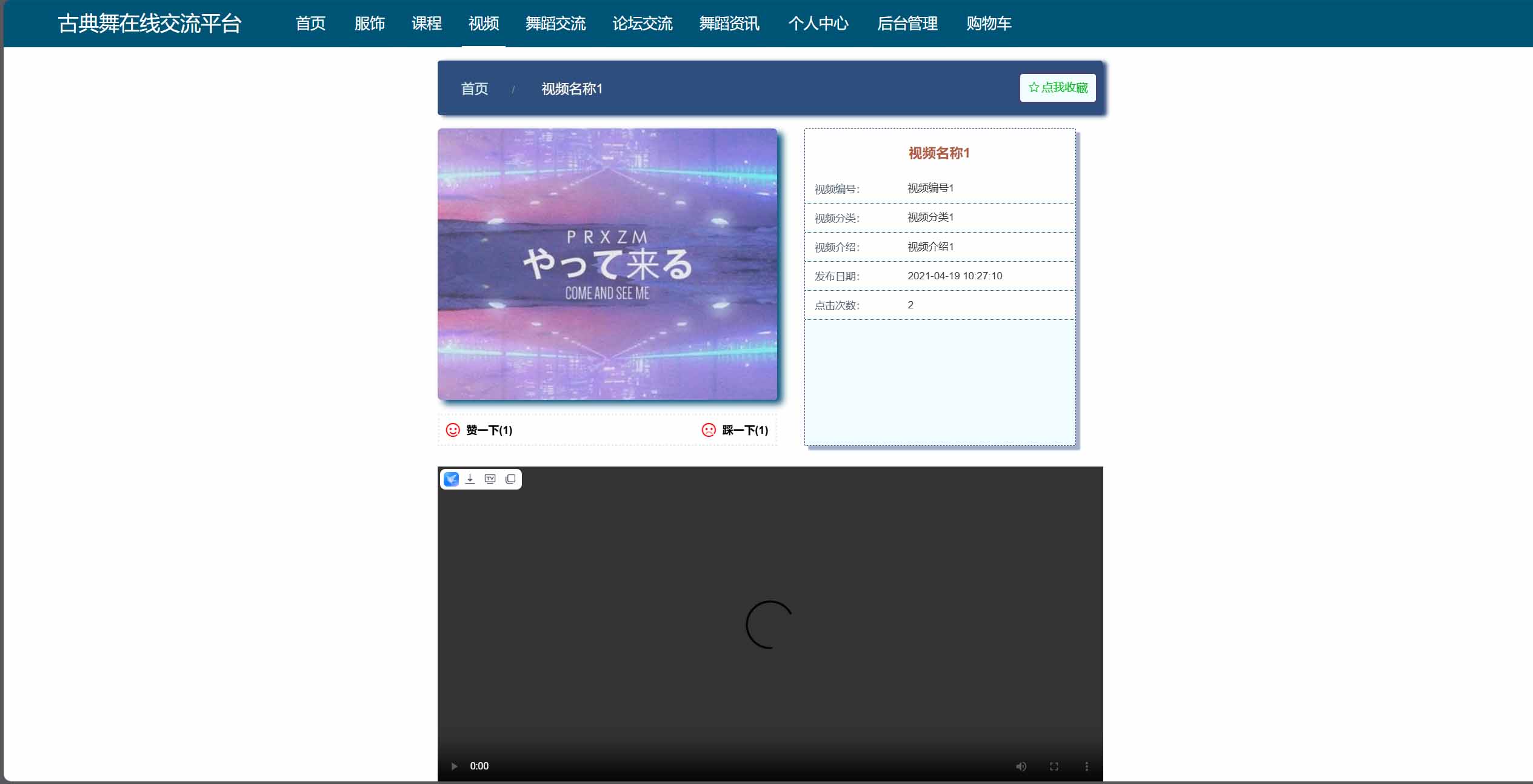This screenshot has width=1533, height=784.
Task: Click the red smiley face like icon
Action: click(x=453, y=430)
